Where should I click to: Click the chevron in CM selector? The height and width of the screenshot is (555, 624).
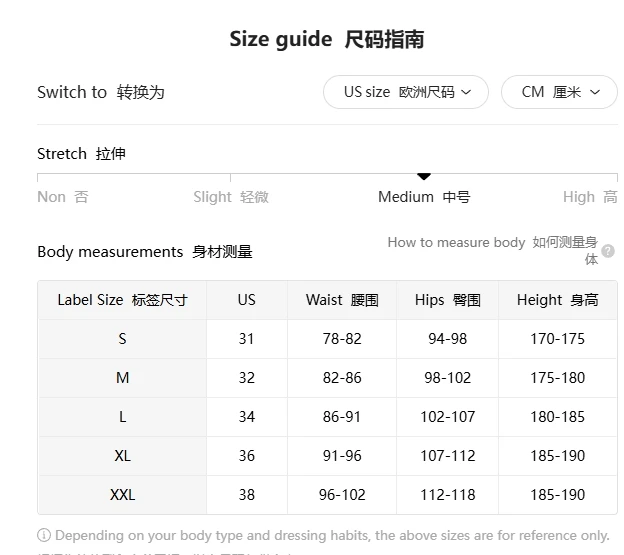595,92
